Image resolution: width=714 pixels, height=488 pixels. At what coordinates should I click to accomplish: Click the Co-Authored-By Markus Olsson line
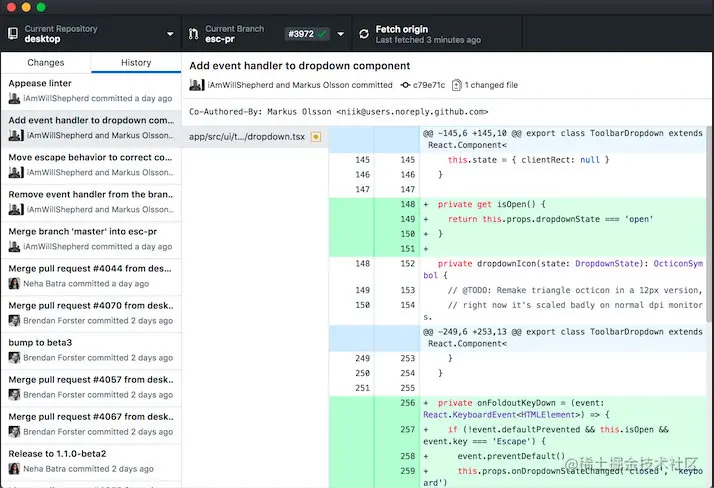[x=338, y=112]
